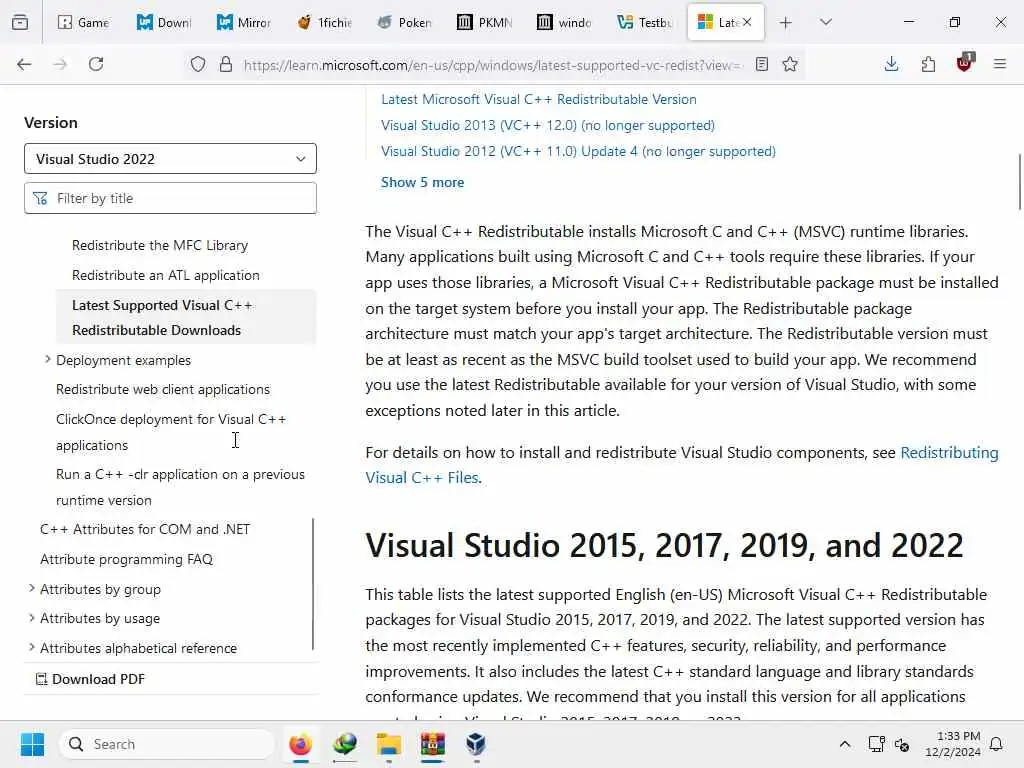This screenshot has height=768, width=1024.
Task: Open ClickOnce deployment for Visual C++ applications
Action: pyautogui.click(x=171, y=432)
